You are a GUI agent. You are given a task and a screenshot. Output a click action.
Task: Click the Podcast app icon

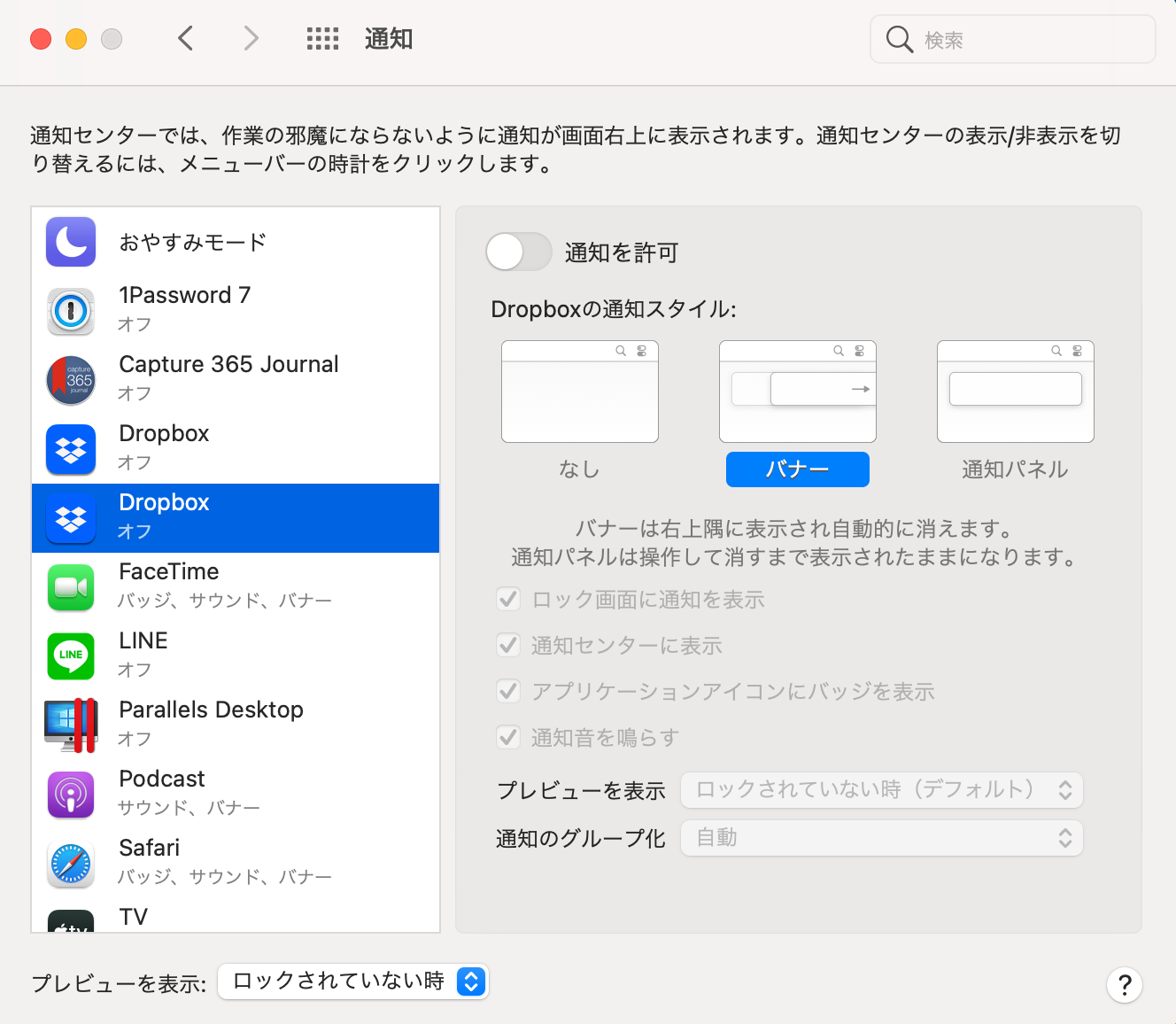point(70,794)
